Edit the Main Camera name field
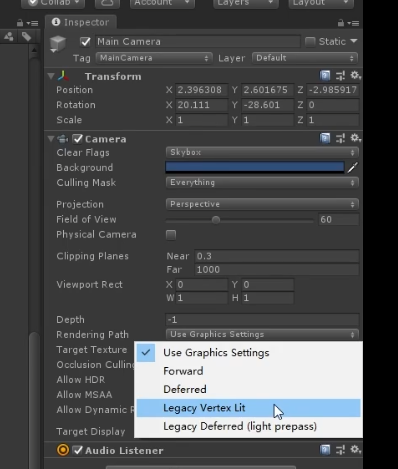Screen dimensions: 398x469 198,42
